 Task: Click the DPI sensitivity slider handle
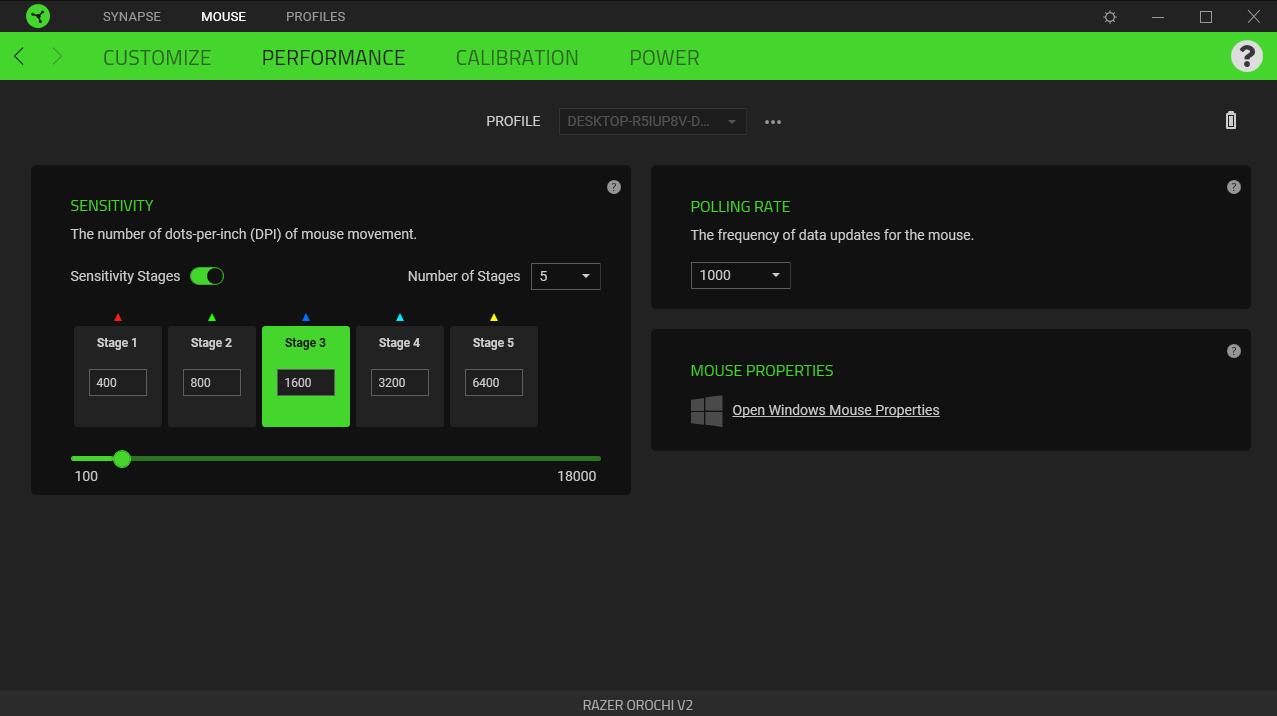tap(122, 459)
